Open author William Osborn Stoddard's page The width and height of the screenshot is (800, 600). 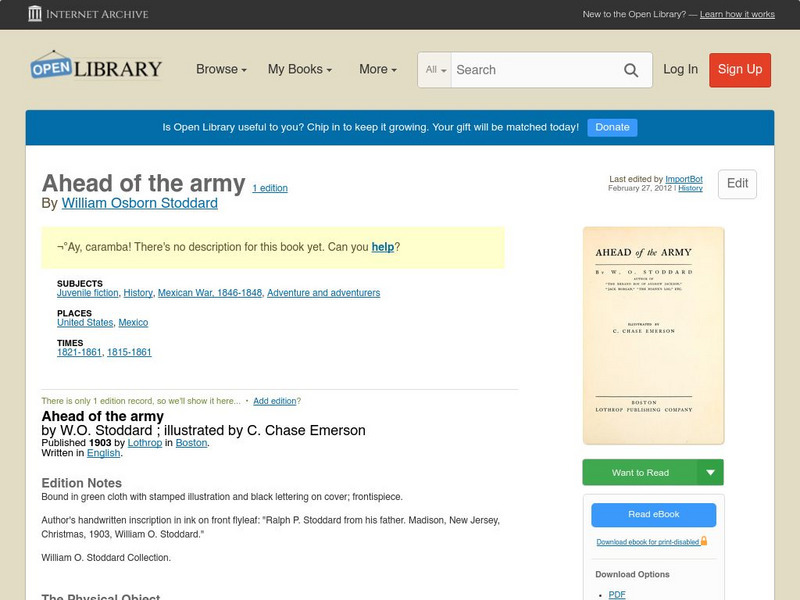(139, 203)
